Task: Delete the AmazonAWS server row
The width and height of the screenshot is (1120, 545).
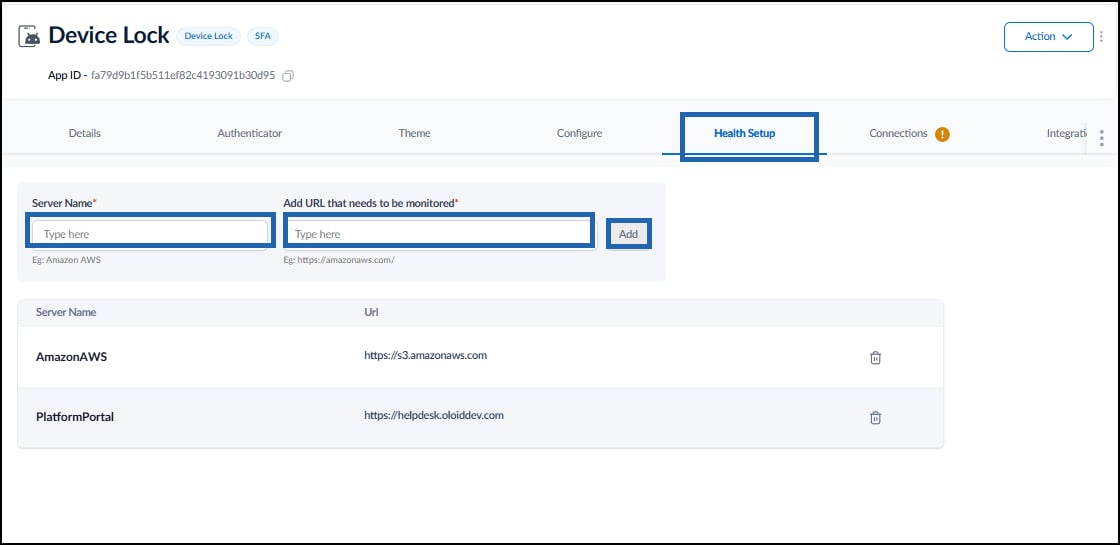Action: click(x=875, y=358)
